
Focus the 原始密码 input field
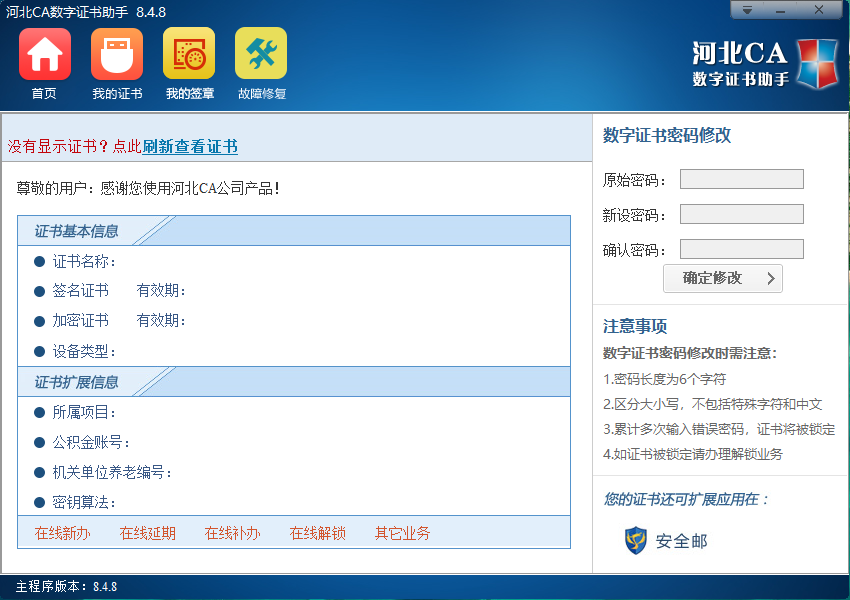tap(742, 179)
